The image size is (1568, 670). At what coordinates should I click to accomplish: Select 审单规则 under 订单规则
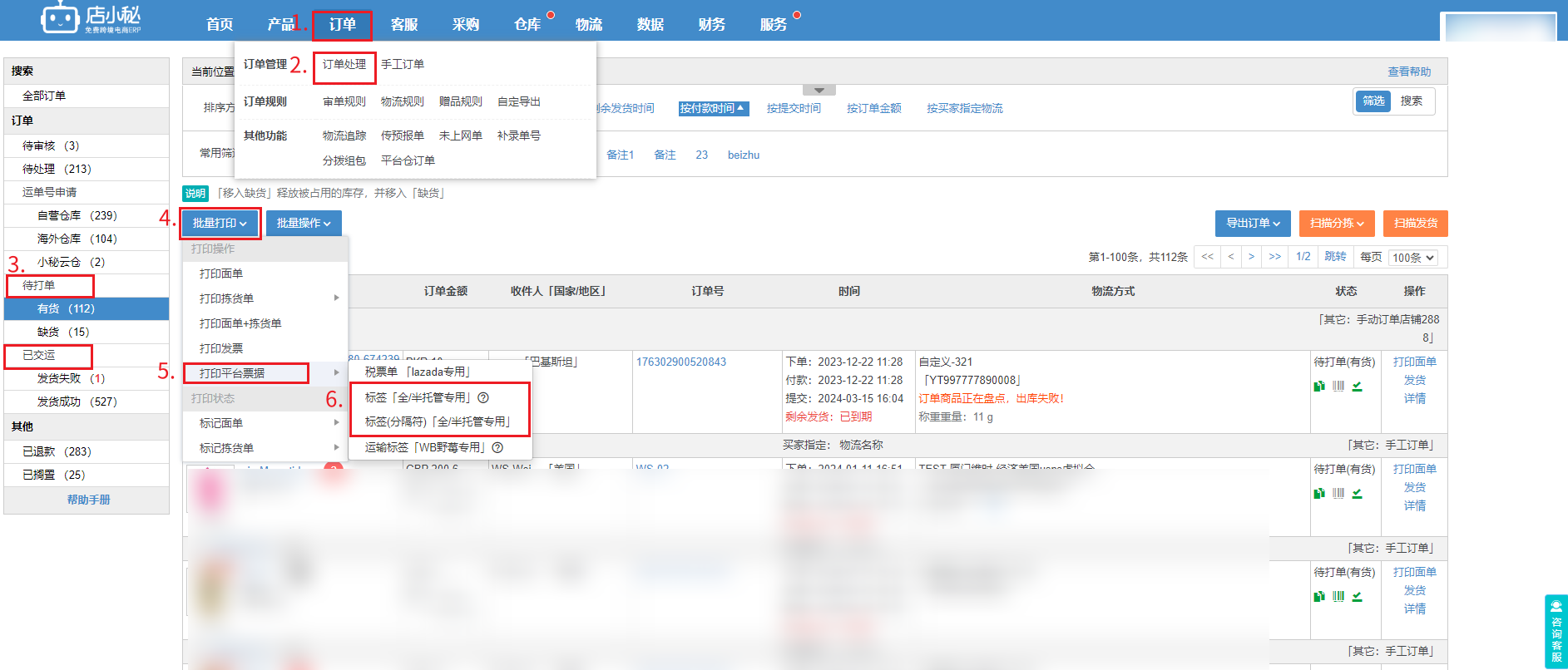tap(344, 101)
